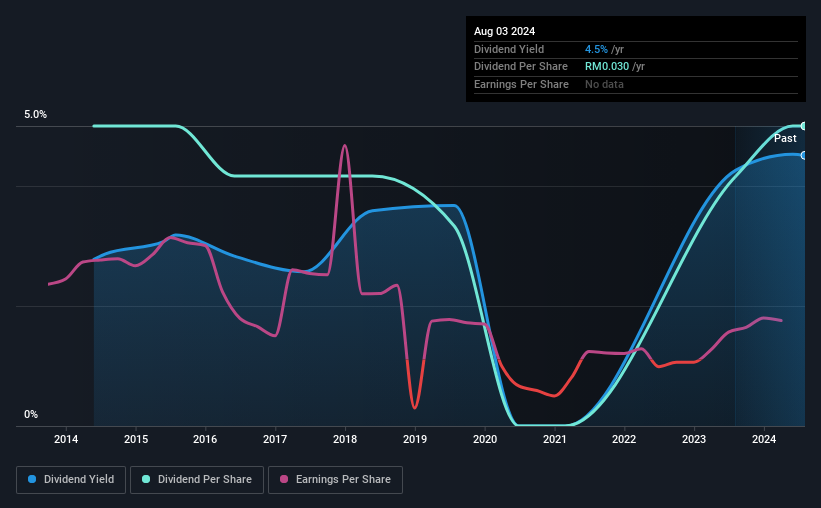Click the blue Dividend Yield legend dot
Screen dimensions: 821x508
pyautogui.click(x=32, y=479)
